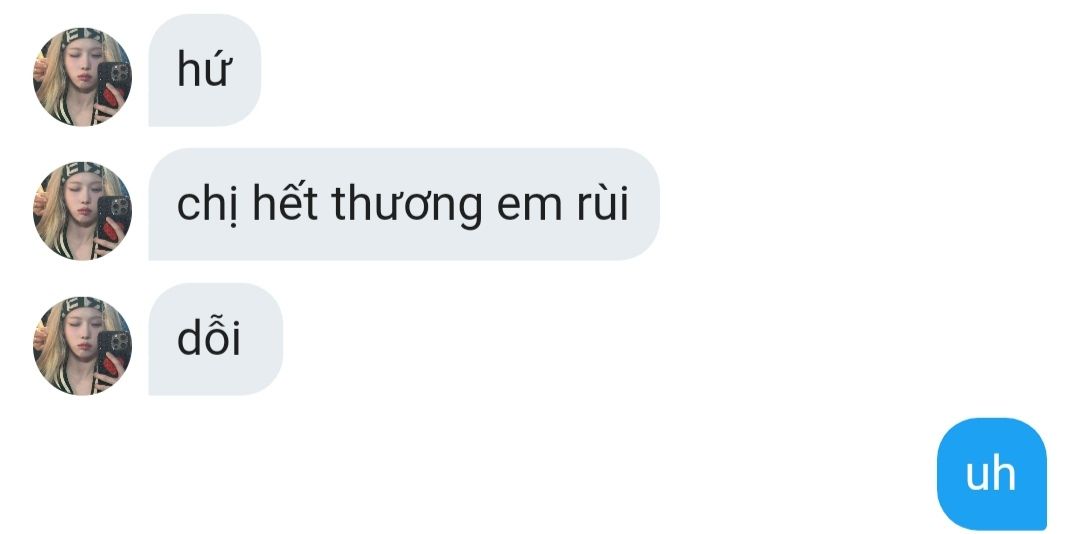Image resolution: width=1080 pixels, height=534 pixels.
Task: Click the word "rùi" in the message
Action: [x=603, y=203]
